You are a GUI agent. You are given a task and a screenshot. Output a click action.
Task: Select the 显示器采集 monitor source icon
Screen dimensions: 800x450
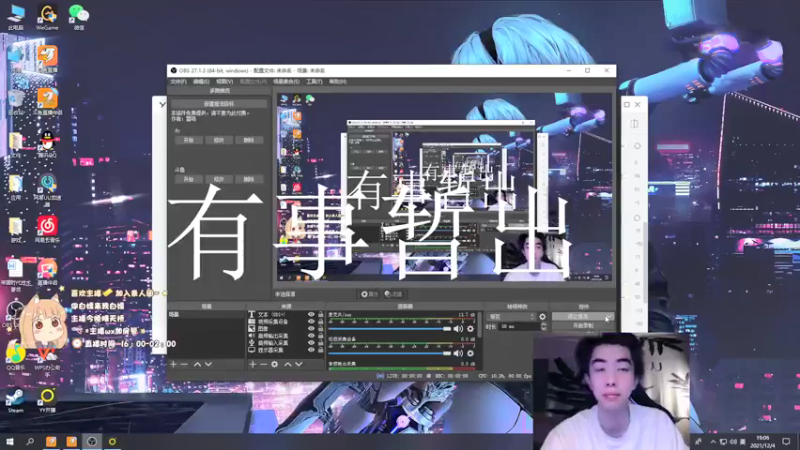[252, 350]
